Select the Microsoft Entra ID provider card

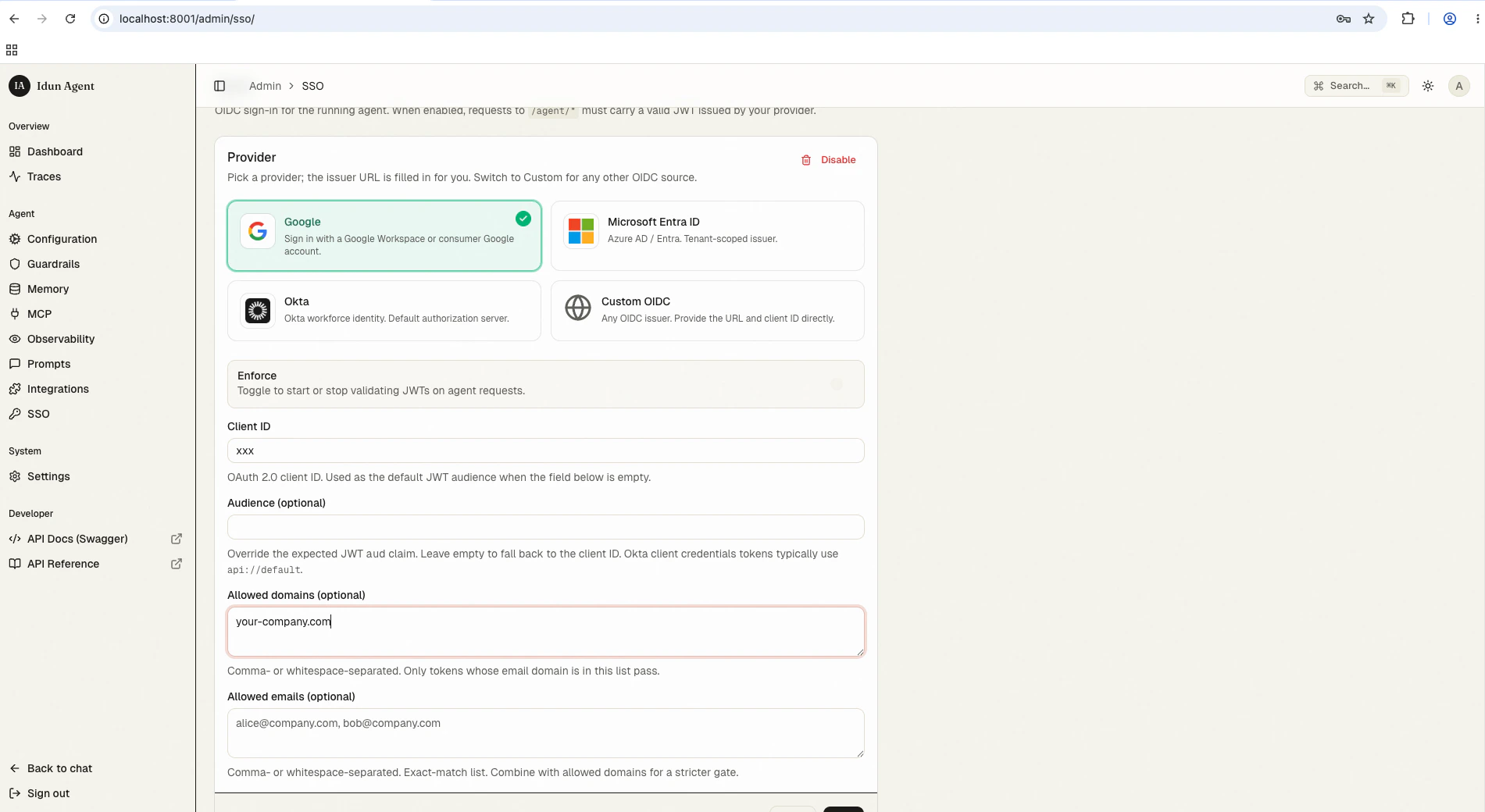click(x=708, y=236)
